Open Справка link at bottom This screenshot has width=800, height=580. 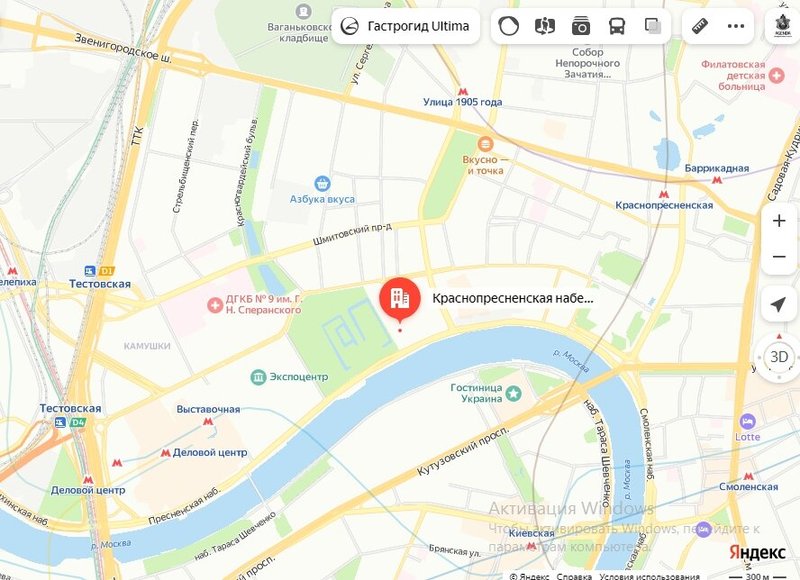(x=574, y=576)
